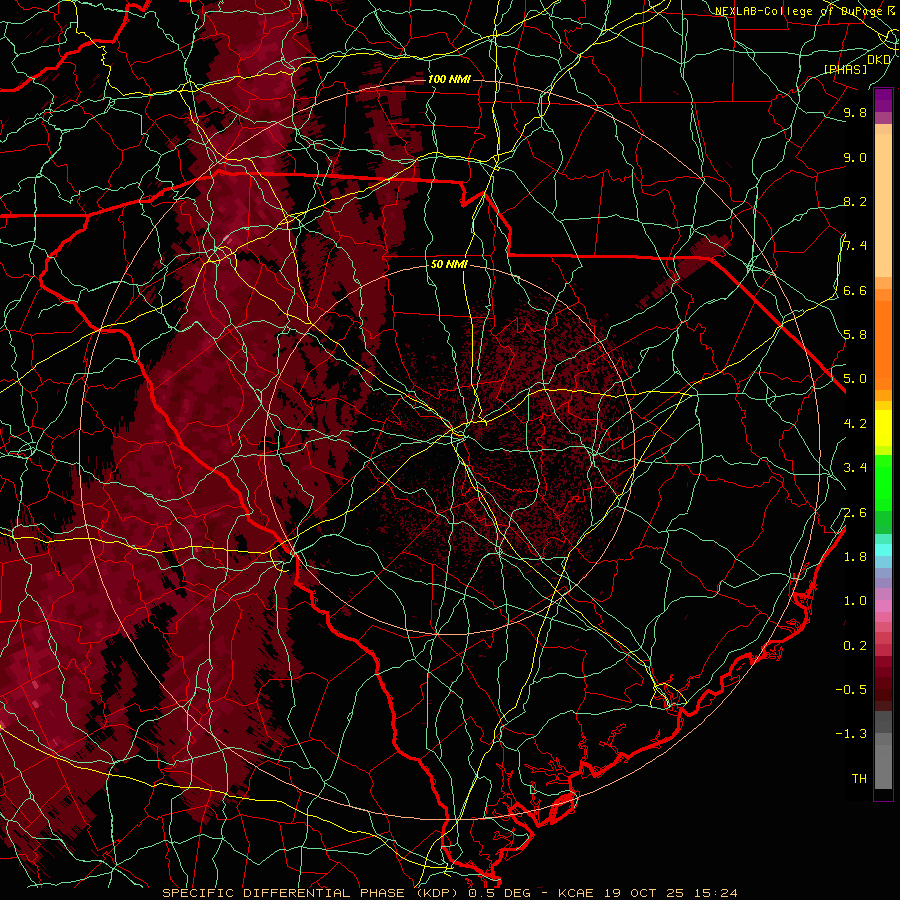Click the -1.3 legend value
900x900 pixels.
pos(851,734)
